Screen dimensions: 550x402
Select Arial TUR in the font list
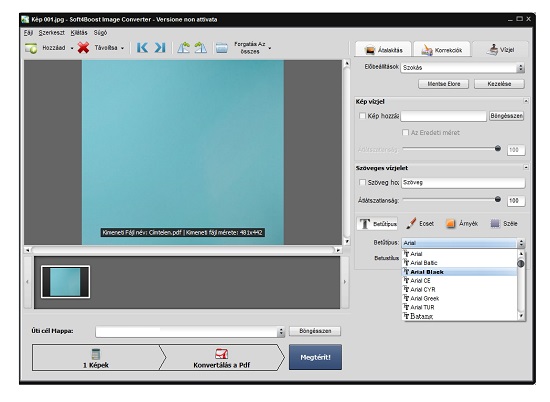tap(460, 307)
